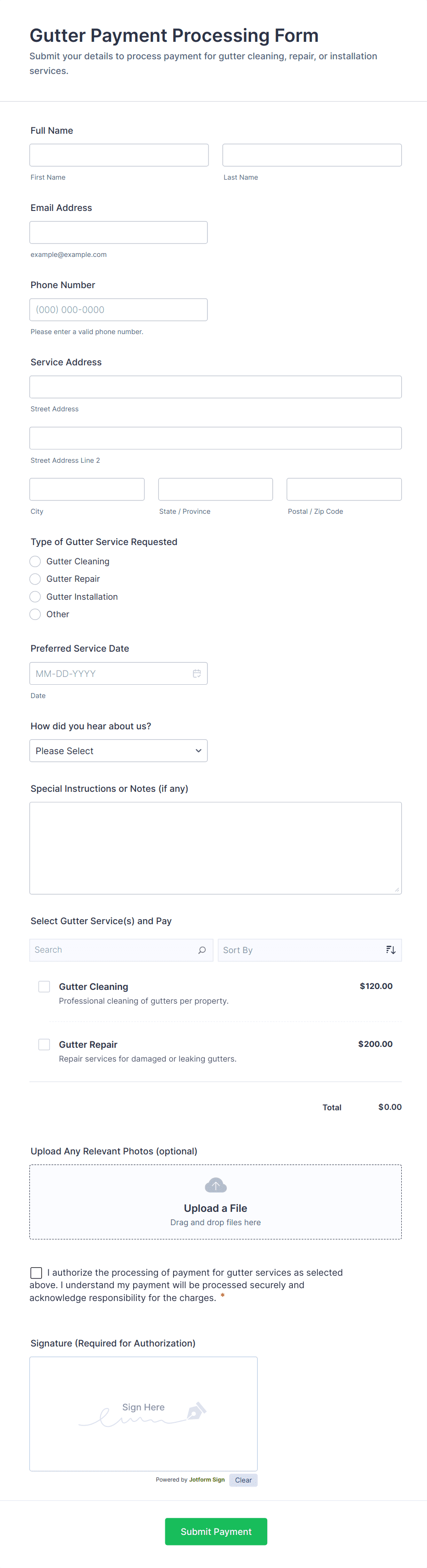Select the Gutter Cleaning radio option
427x1568 pixels.
click(35, 561)
